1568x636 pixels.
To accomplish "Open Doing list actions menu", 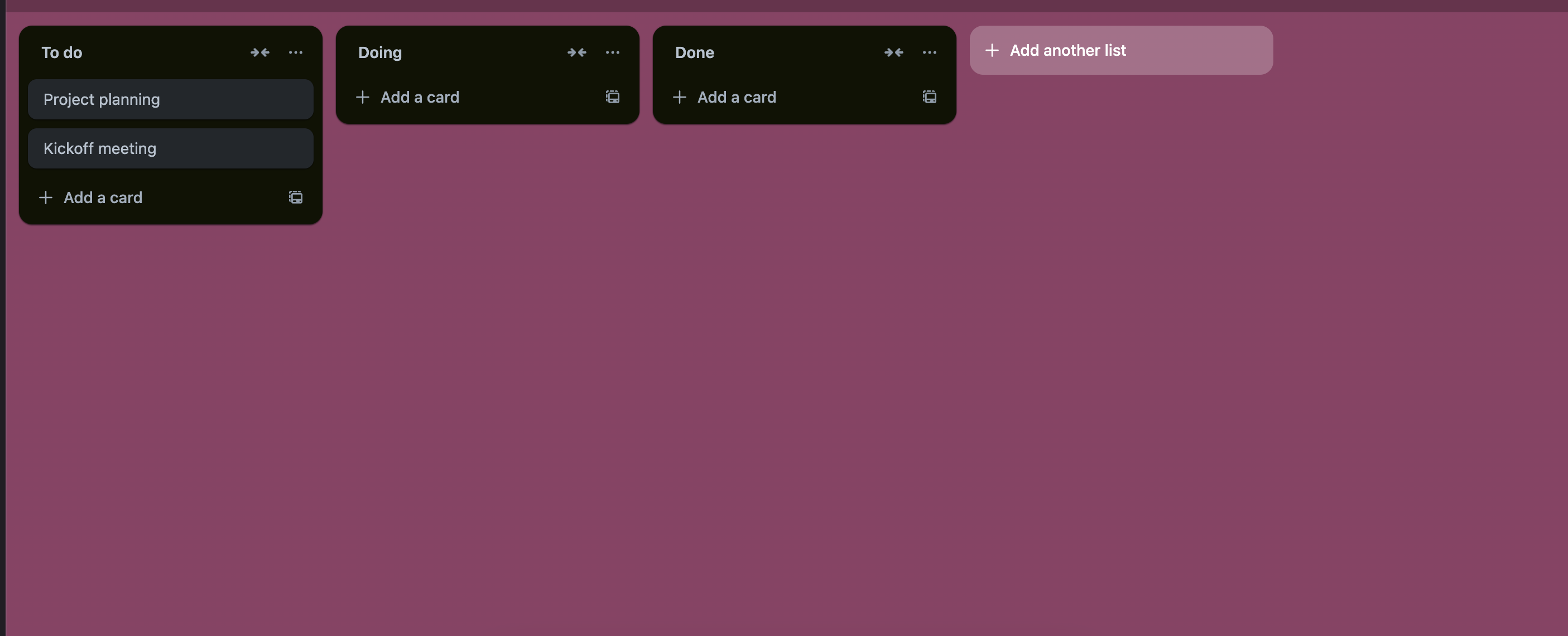I will coord(612,52).
